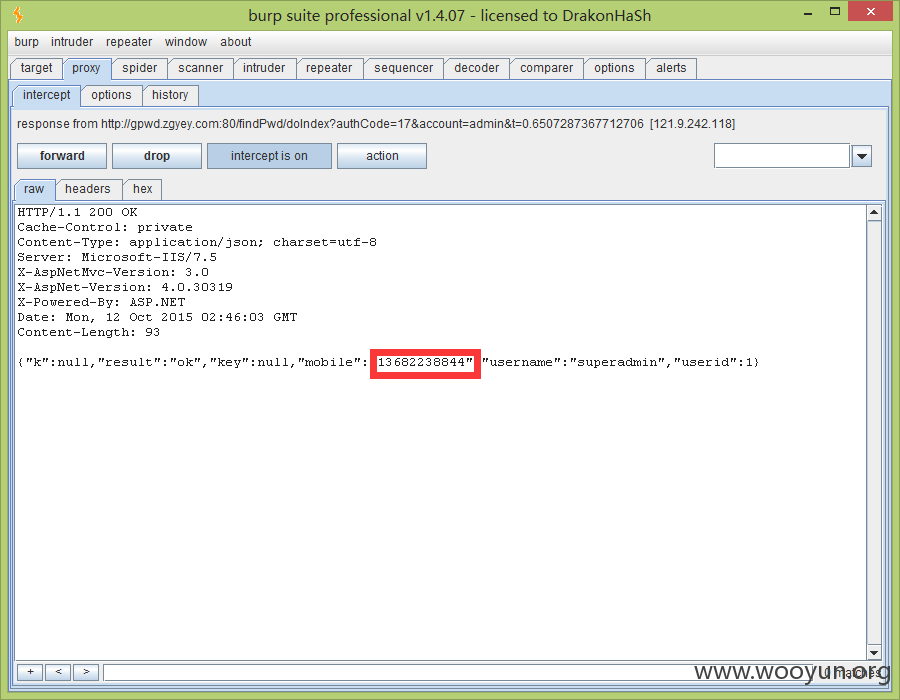Open the proxy options sub-tab
This screenshot has width=900, height=700.
[x=111, y=95]
